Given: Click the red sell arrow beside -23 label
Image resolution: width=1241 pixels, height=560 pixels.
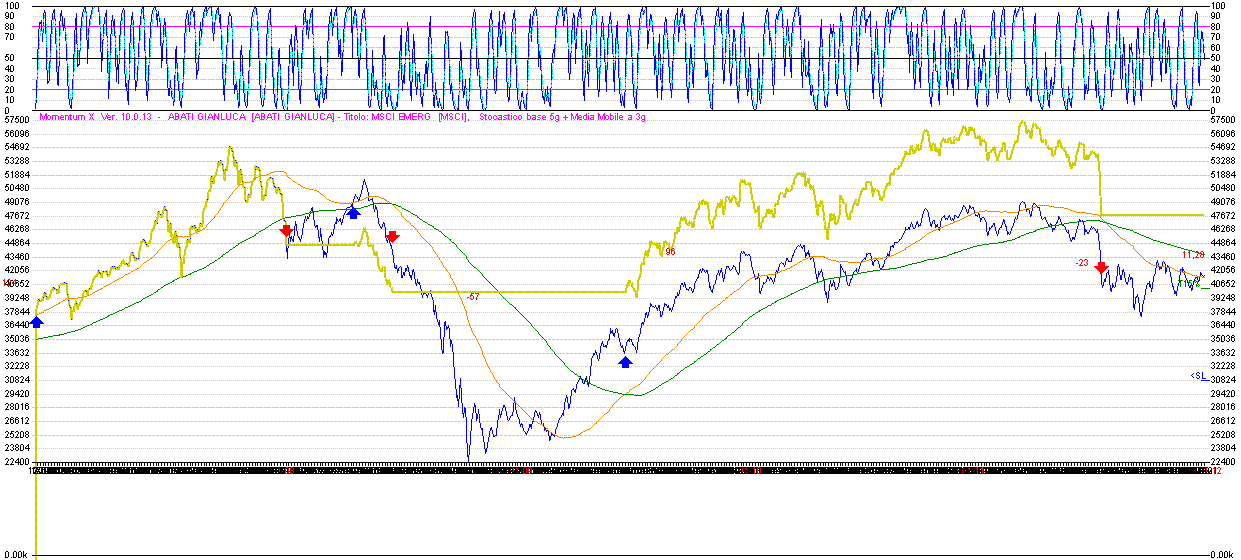Looking at the screenshot, I should click(1101, 268).
